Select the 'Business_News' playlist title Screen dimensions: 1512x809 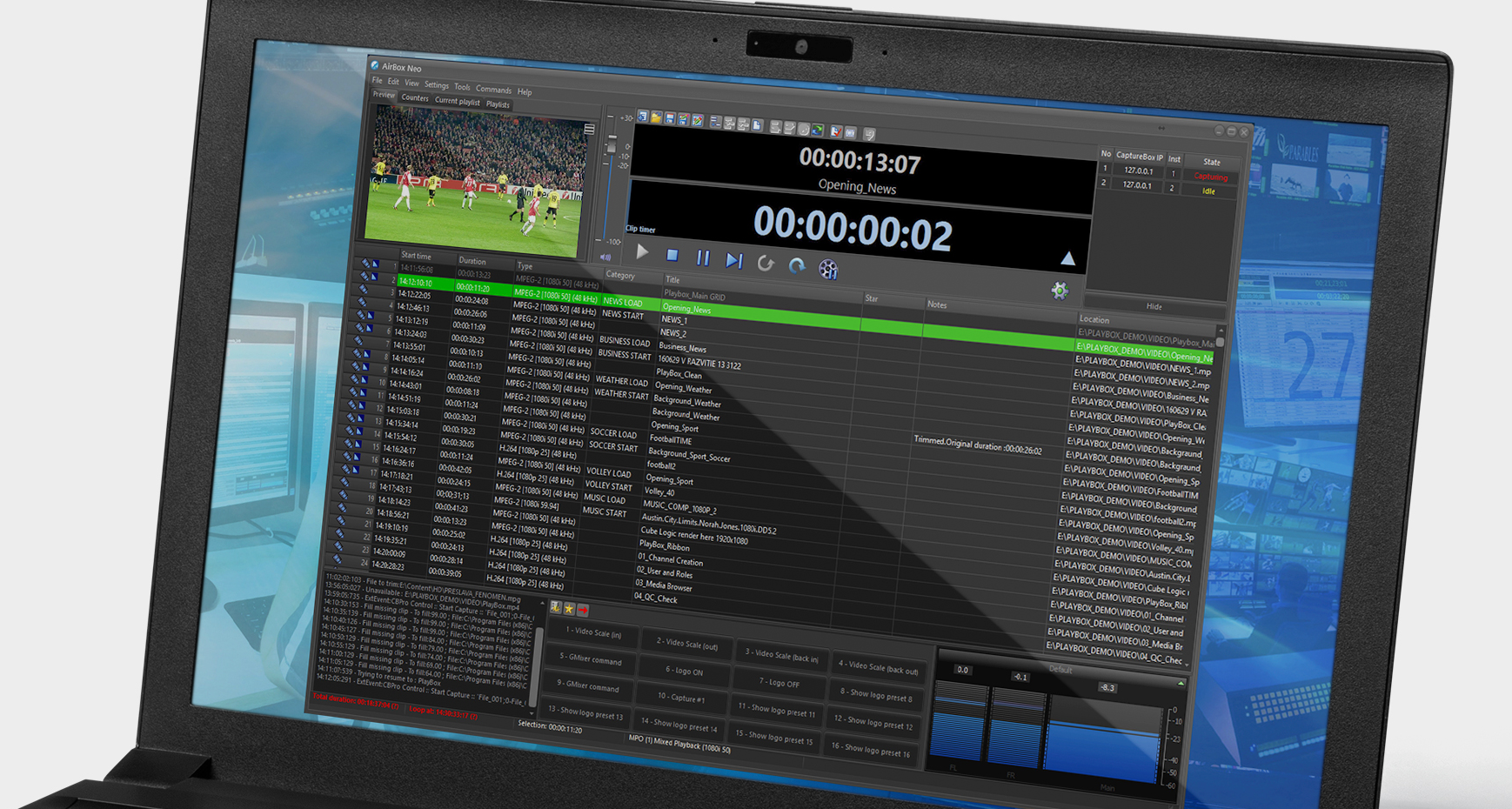(x=682, y=347)
